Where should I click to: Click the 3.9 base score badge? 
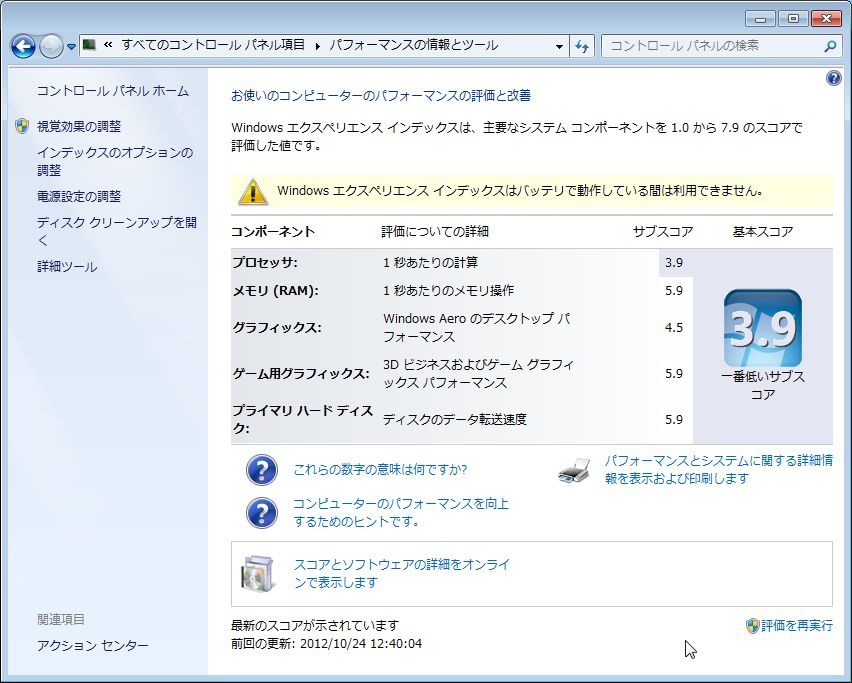763,328
